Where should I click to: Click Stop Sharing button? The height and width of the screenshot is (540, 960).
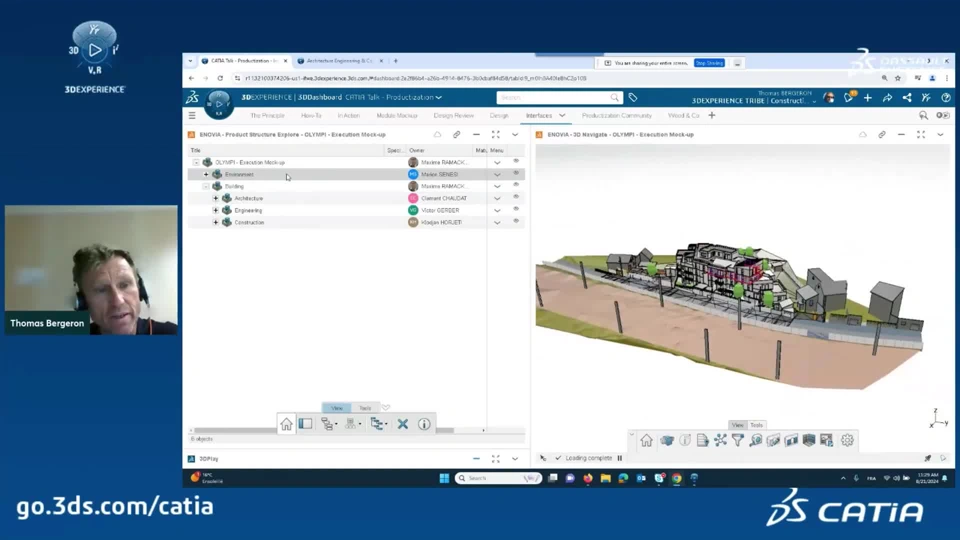pos(709,63)
